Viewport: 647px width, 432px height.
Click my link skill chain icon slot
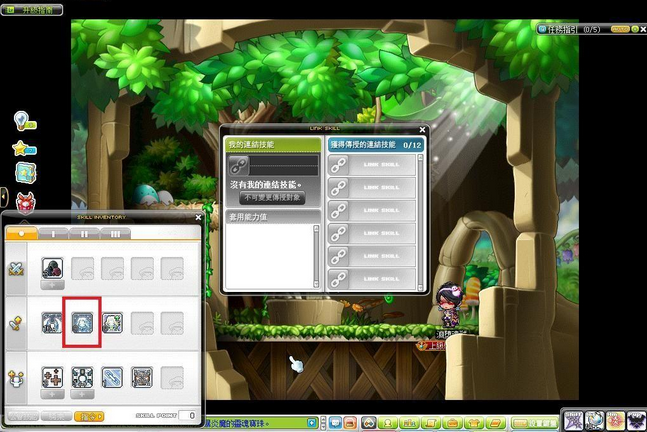click(x=239, y=165)
